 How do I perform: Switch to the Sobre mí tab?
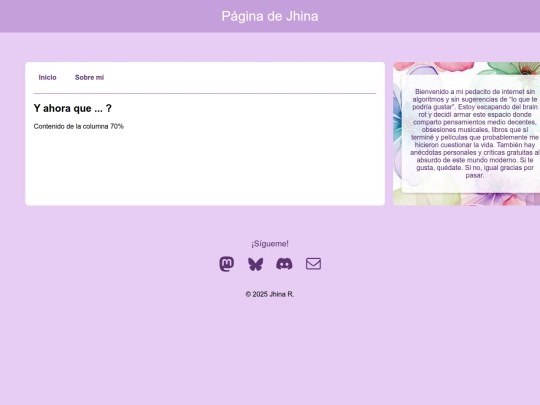pos(90,77)
